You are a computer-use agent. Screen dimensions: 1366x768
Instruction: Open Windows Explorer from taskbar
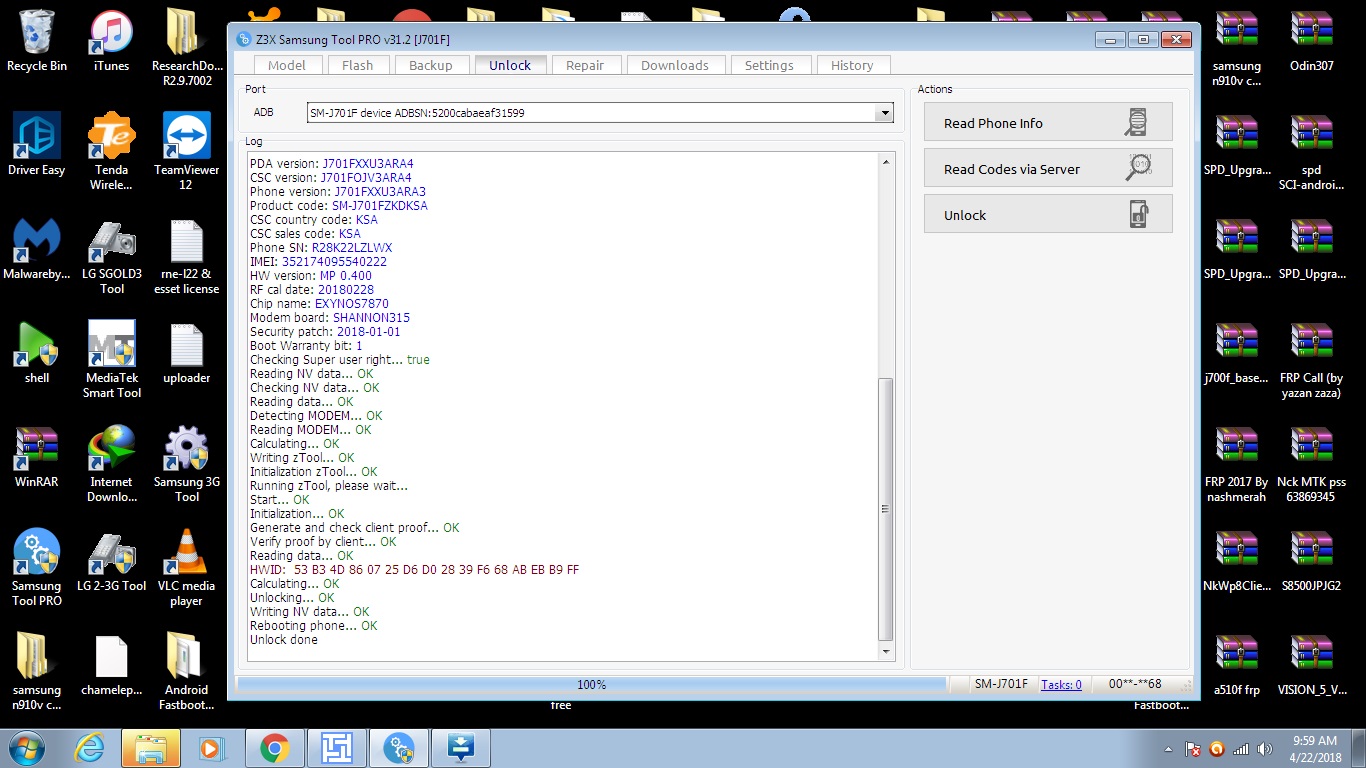tap(151, 748)
